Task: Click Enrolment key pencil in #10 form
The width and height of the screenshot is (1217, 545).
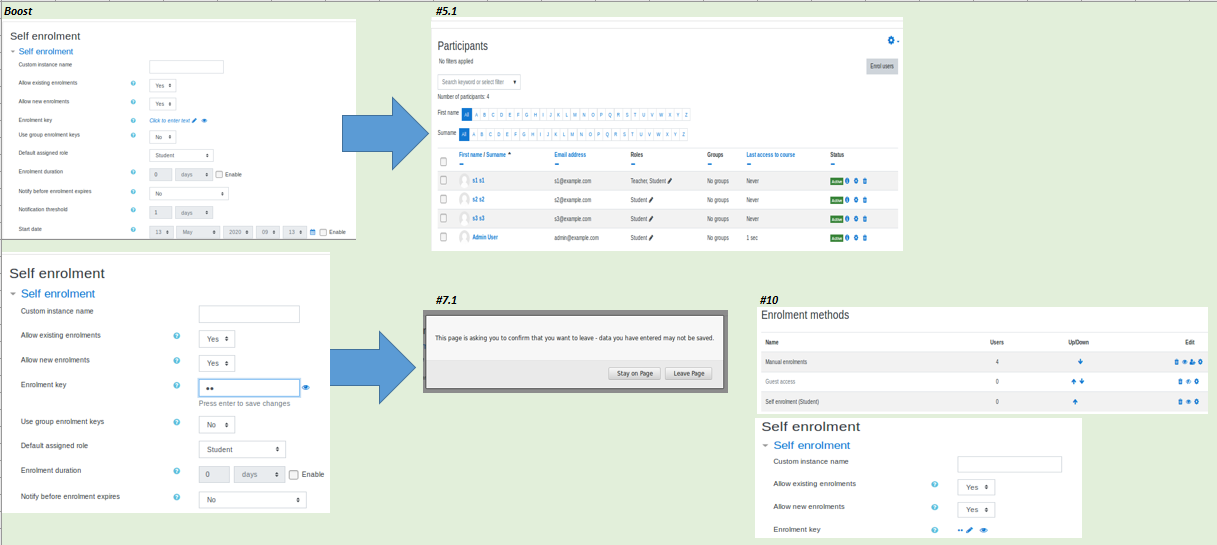Action: click(969, 530)
